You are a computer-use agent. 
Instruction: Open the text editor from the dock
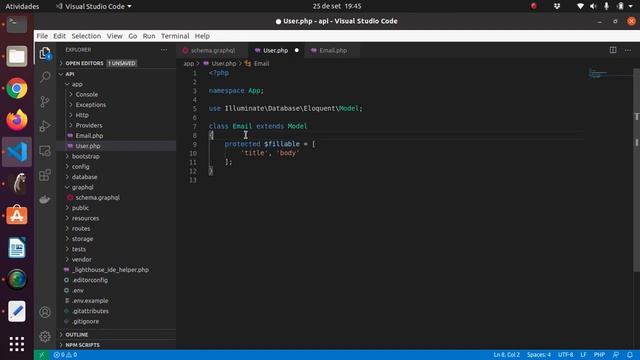click(17, 311)
